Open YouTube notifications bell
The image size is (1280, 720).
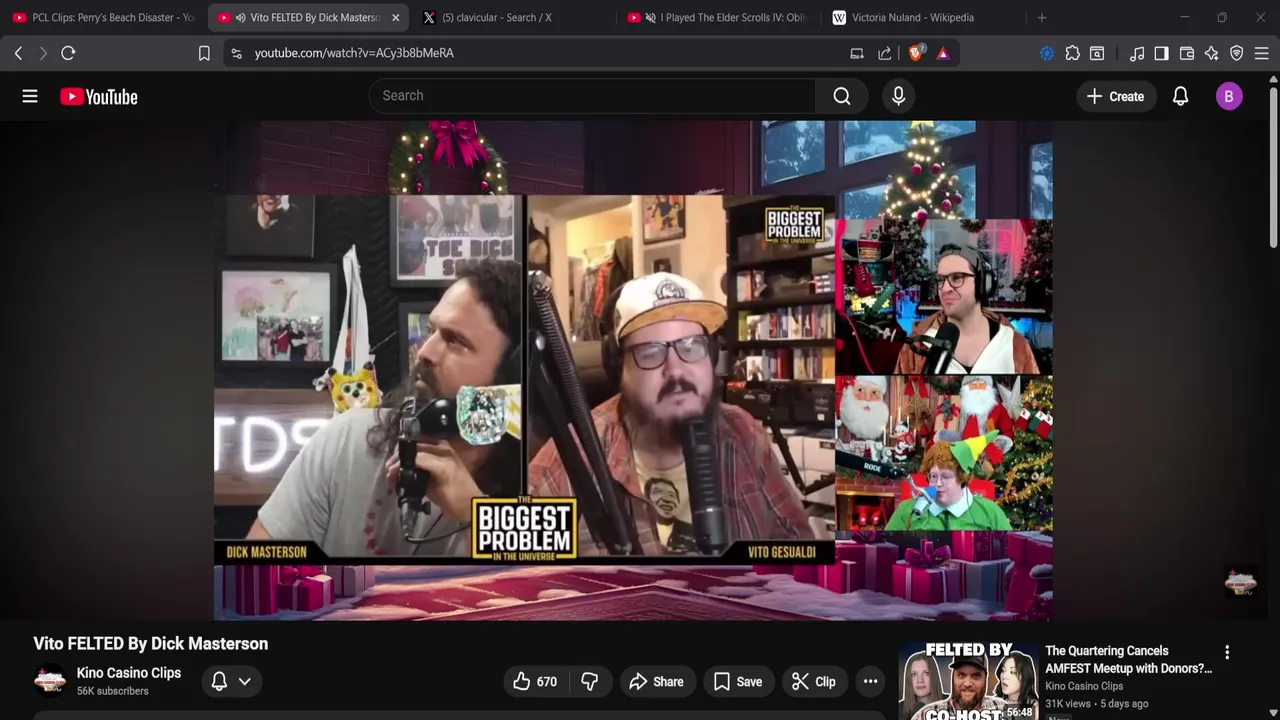(x=1180, y=96)
